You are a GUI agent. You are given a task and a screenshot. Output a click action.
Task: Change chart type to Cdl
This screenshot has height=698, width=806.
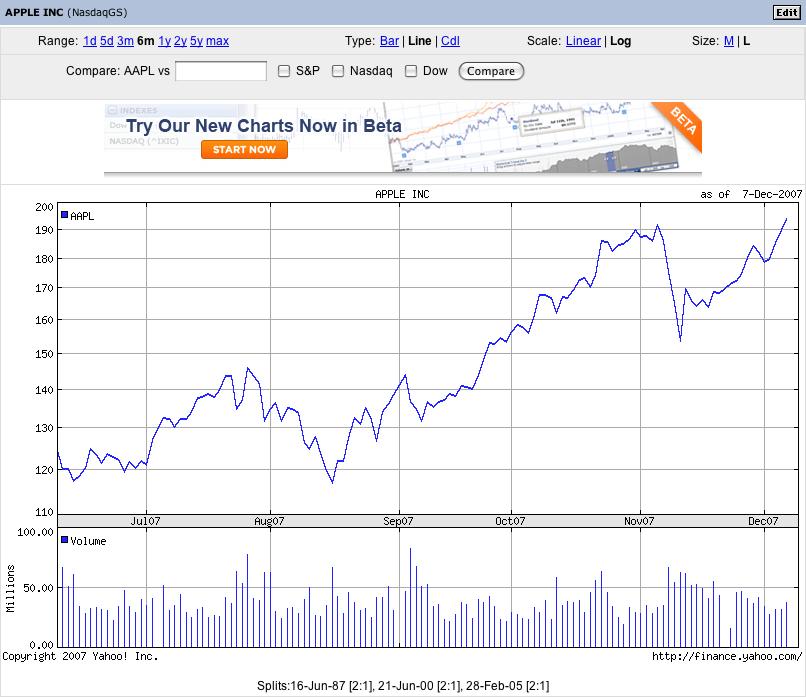[450, 41]
